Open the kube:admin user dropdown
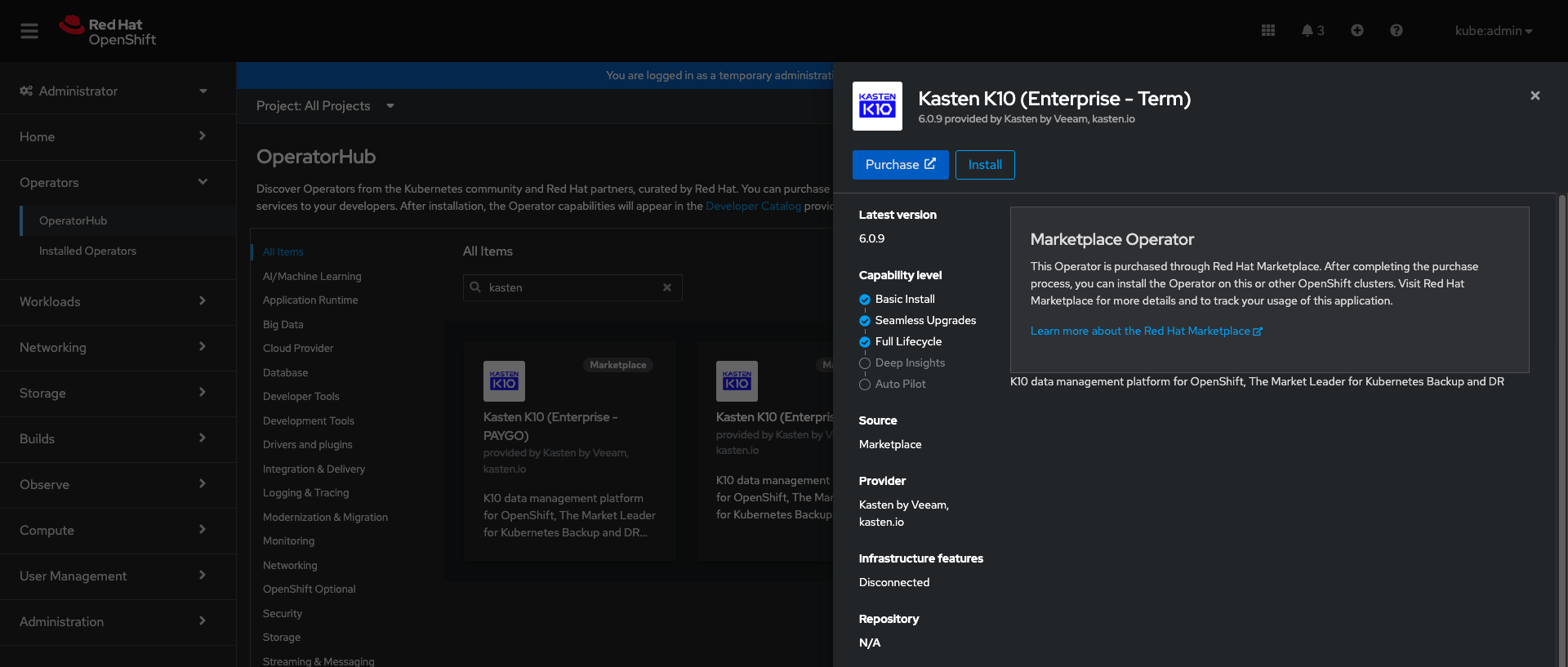This screenshot has width=1568, height=667. click(x=1494, y=31)
